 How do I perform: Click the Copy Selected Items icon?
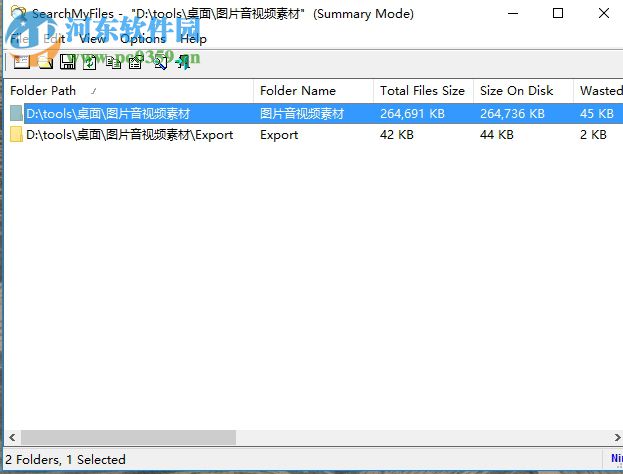coord(114,62)
